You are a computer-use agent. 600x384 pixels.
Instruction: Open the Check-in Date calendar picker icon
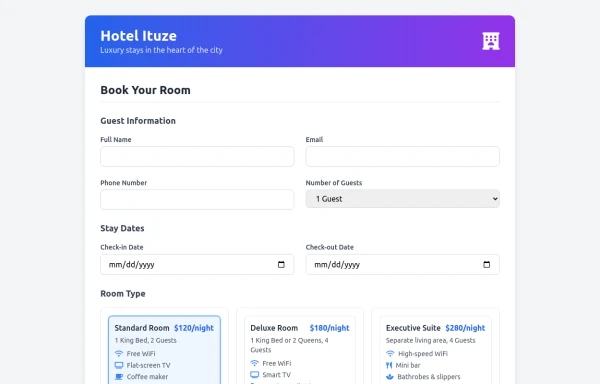281,264
